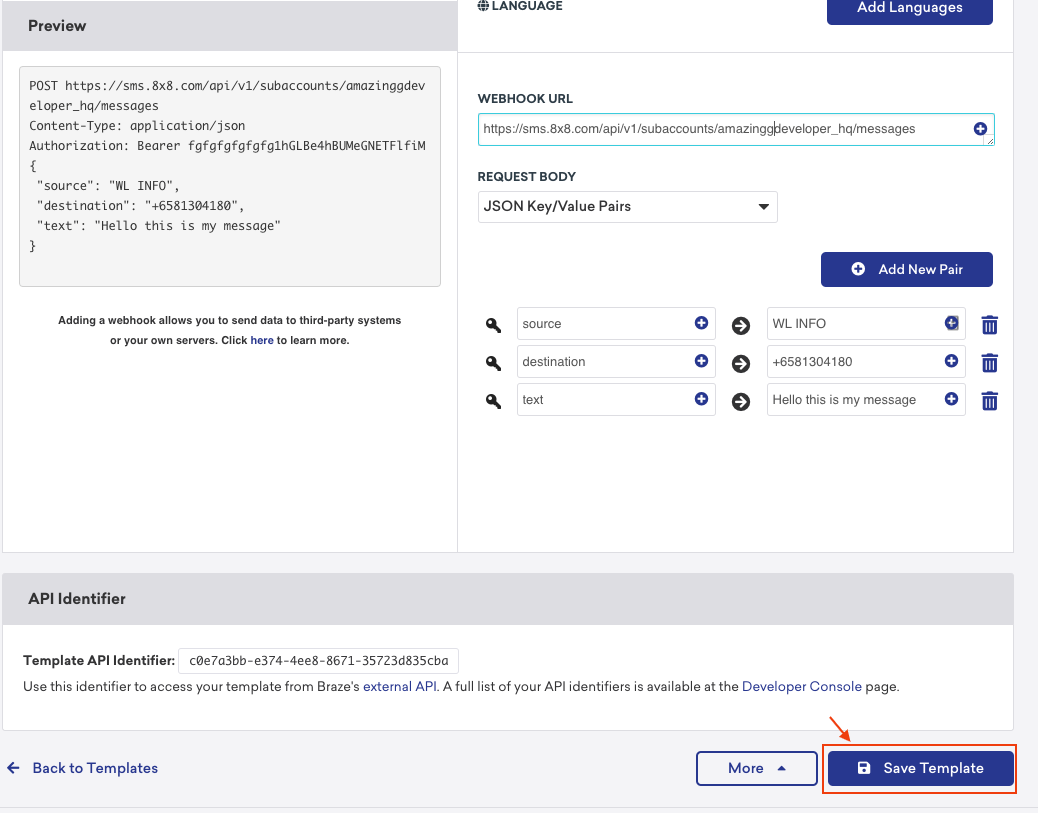Click Add New Pair button
The width and height of the screenshot is (1038, 813).
point(906,269)
